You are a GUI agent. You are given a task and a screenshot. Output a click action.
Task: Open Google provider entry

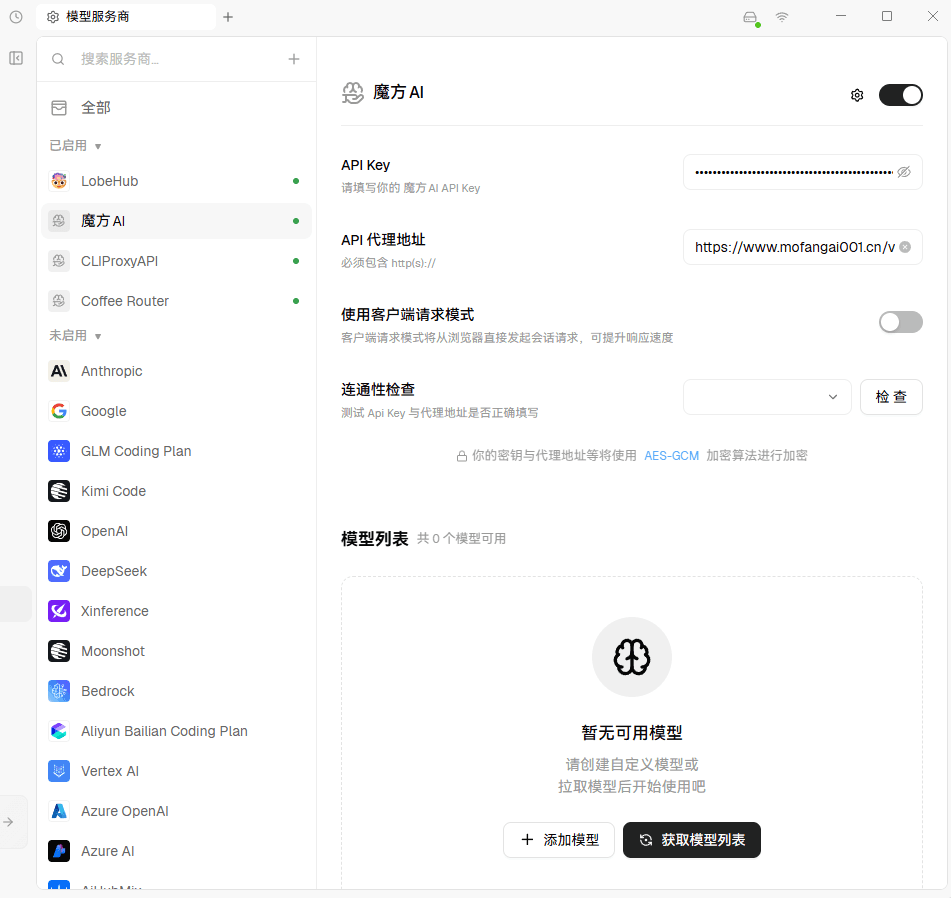click(176, 411)
